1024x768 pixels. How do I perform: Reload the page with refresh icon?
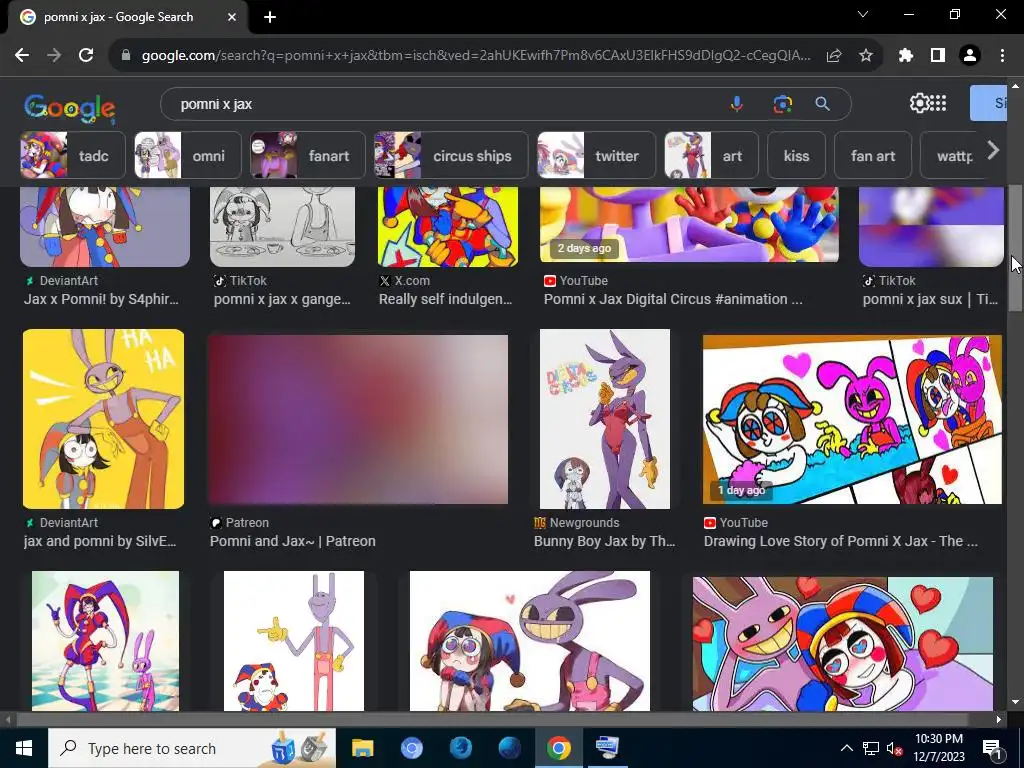click(86, 56)
